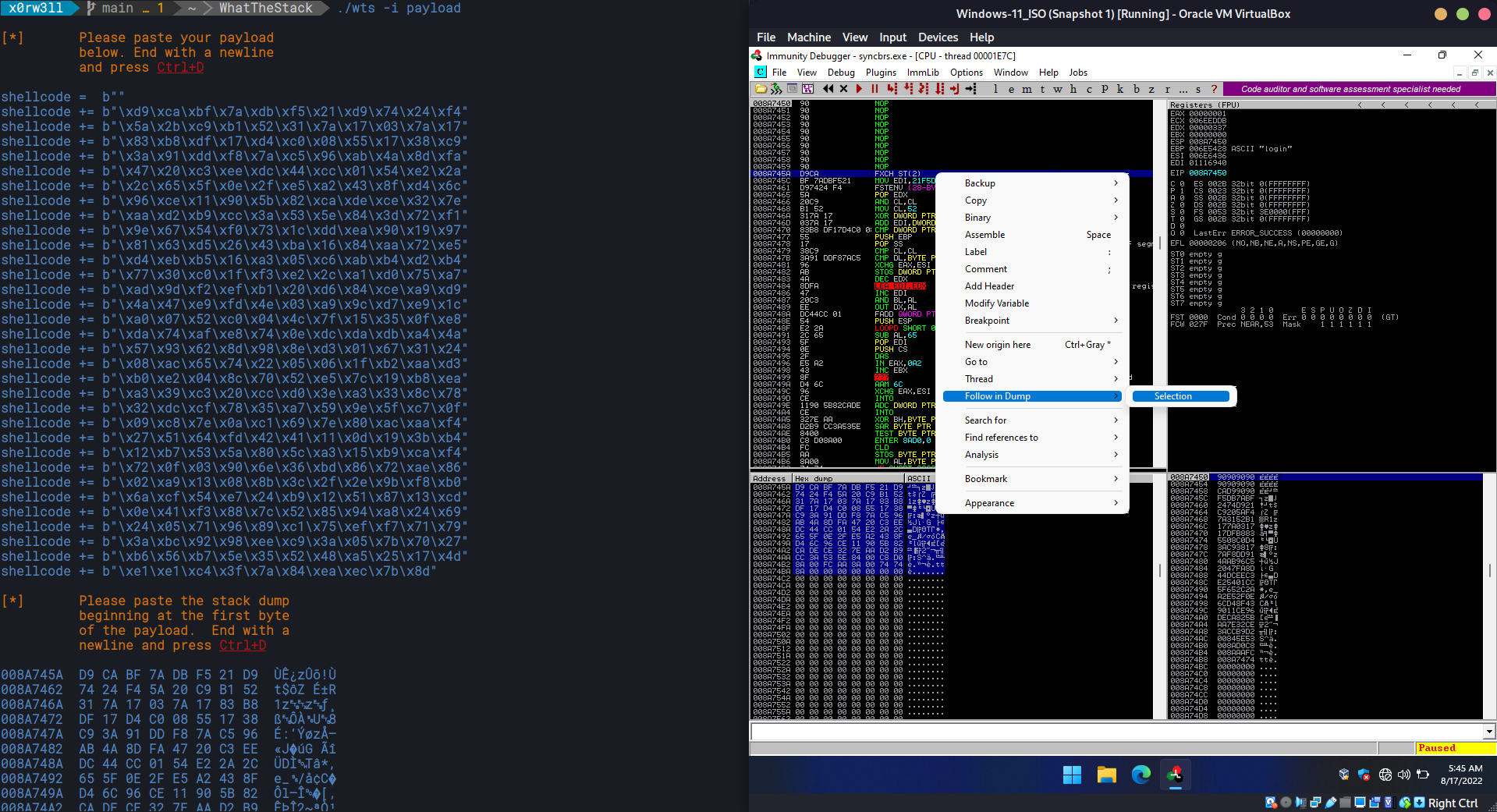The height and width of the screenshot is (812, 1497).
Task: Click the Hex dump column header
Action: coord(848,478)
